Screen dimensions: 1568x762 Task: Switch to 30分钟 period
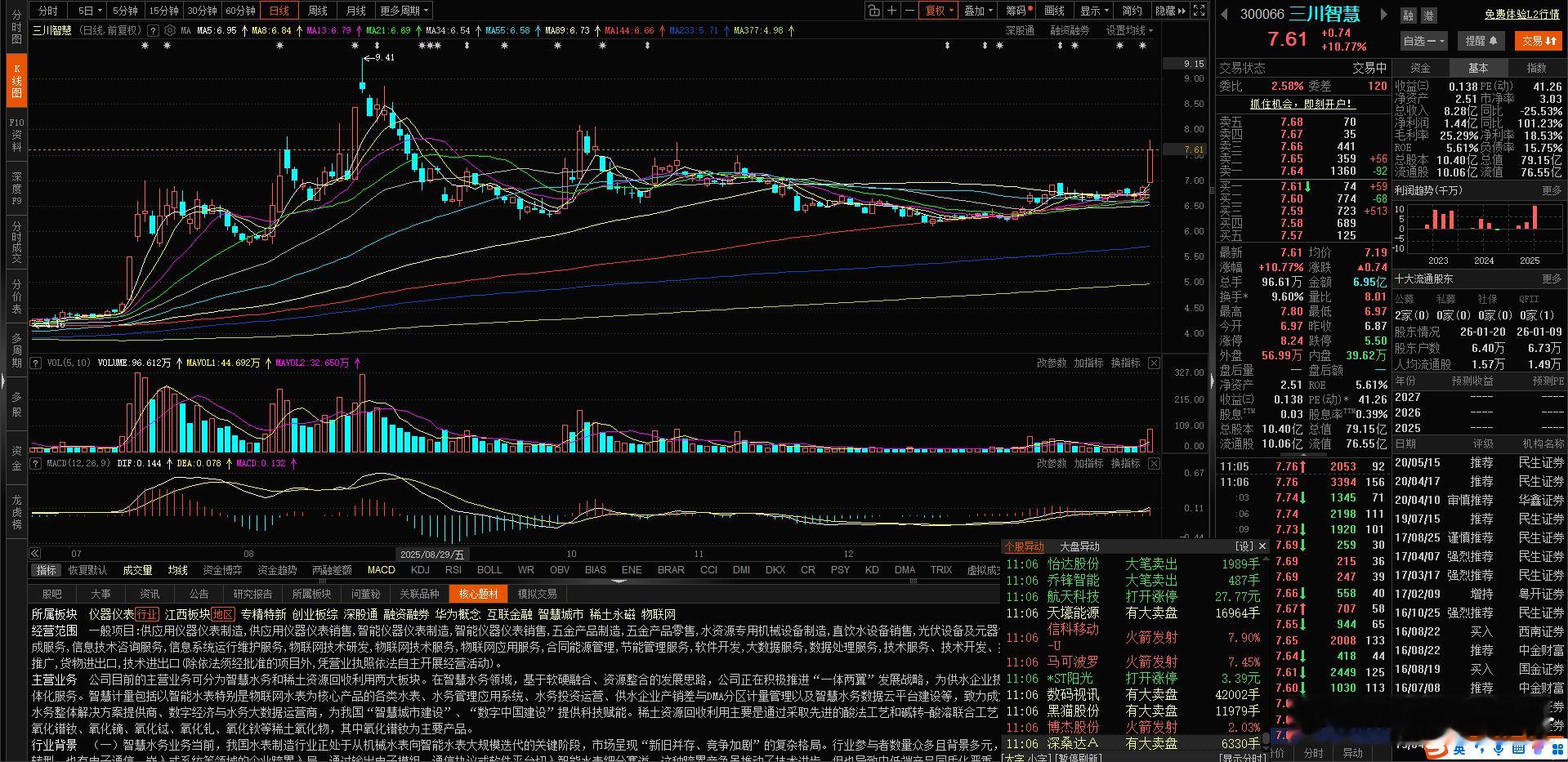(x=202, y=11)
